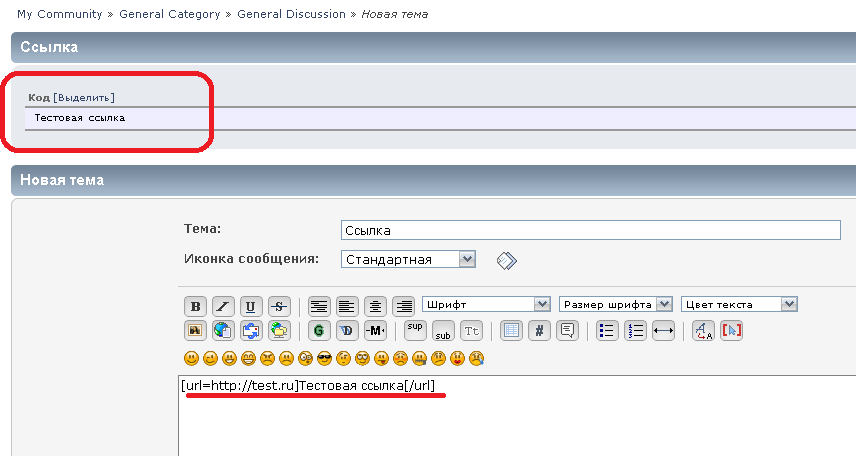The height and width of the screenshot is (456, 856).
Task: Toggle bold formatting button
Action: coord(195,306)
